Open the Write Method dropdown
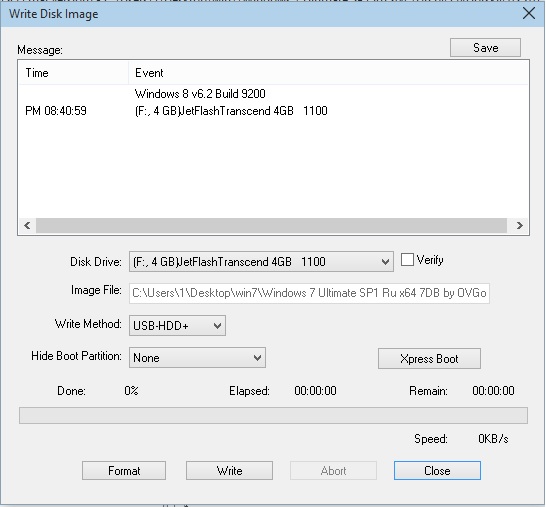The height and width of the screenshot is (507, 546). click(x=177, y=326)
